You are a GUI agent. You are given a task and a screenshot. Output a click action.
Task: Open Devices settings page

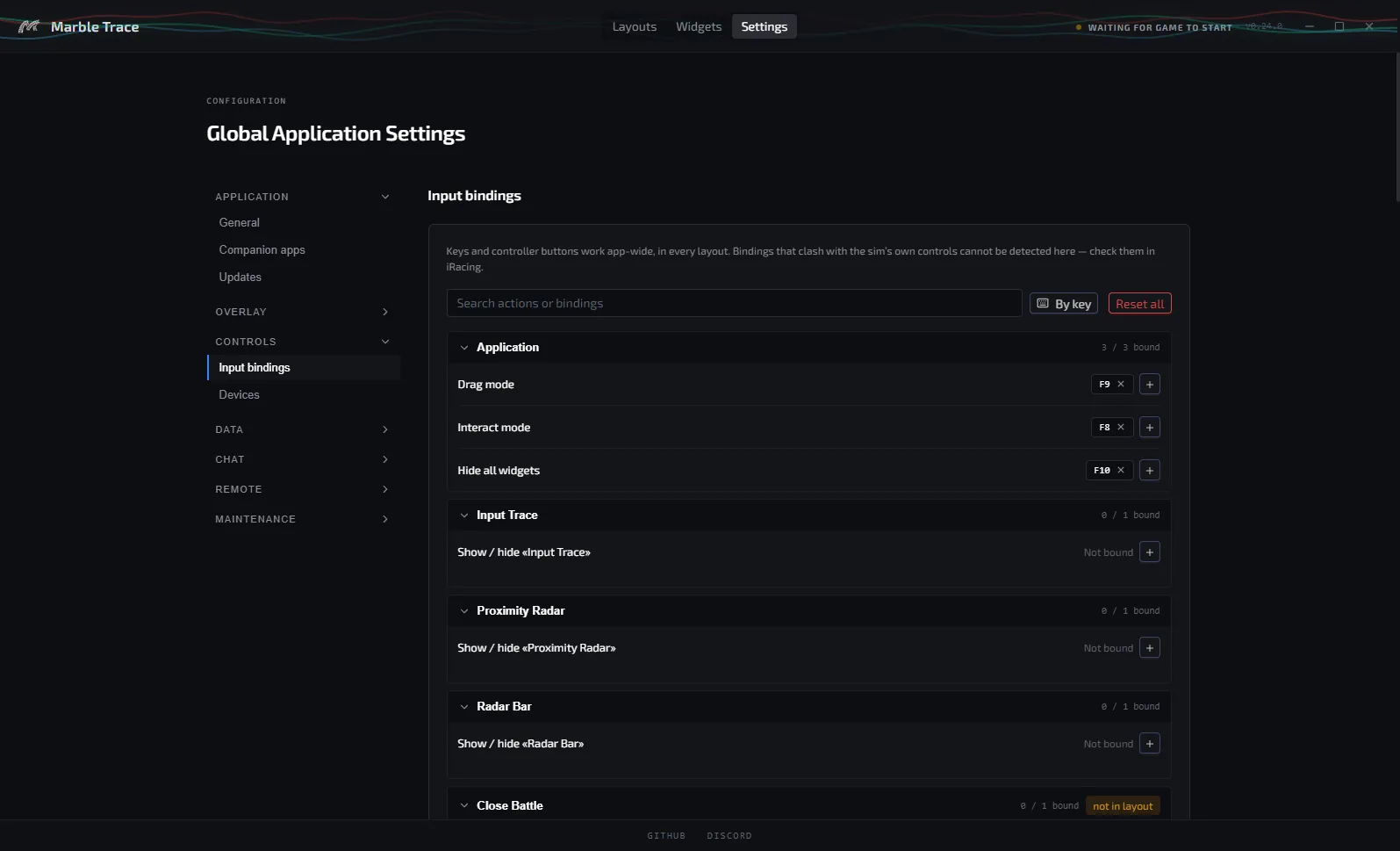click(x=303, y=394)
